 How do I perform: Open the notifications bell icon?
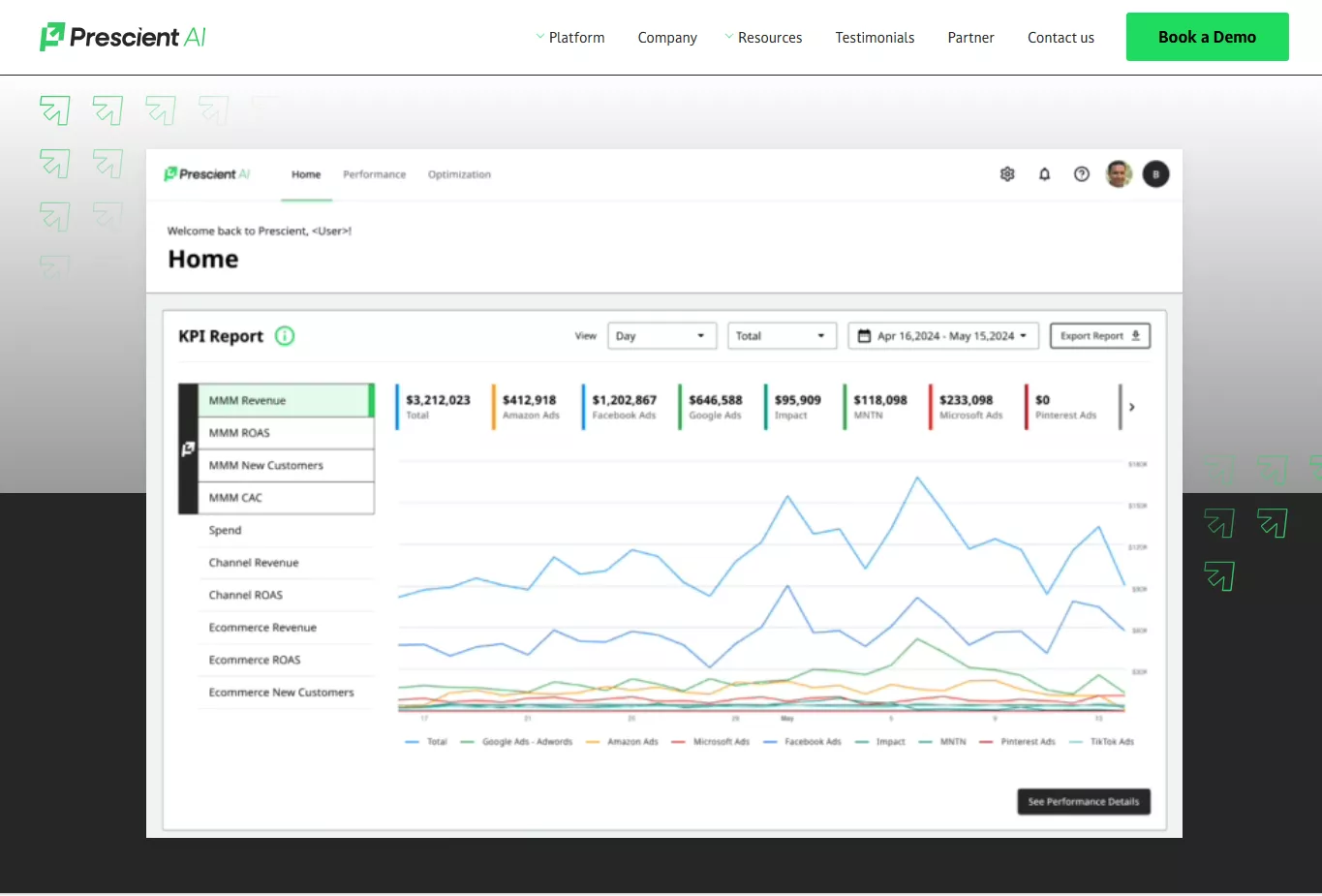[x=1044, y=174]
